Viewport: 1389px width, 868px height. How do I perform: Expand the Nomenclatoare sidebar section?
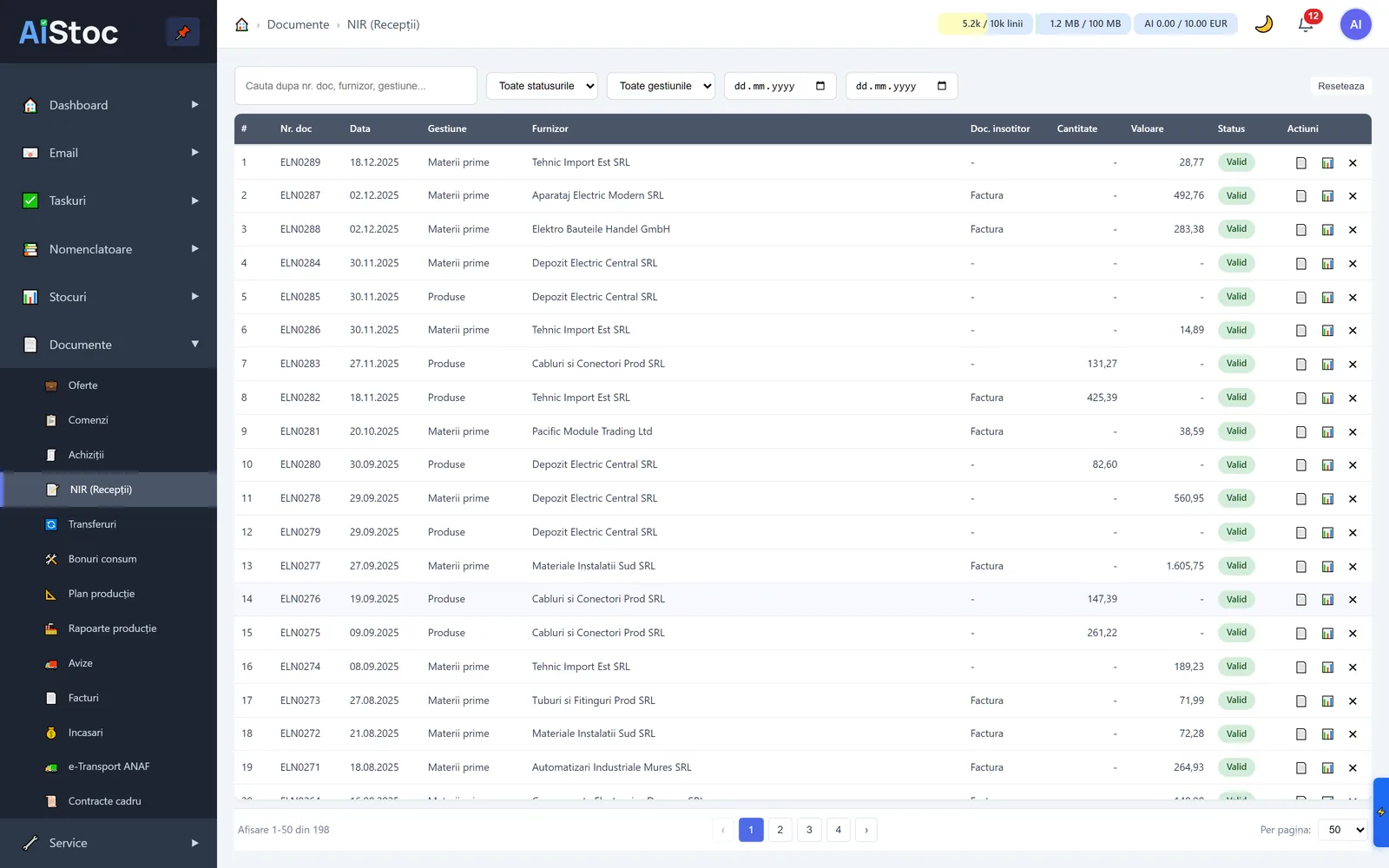[109, 249]
